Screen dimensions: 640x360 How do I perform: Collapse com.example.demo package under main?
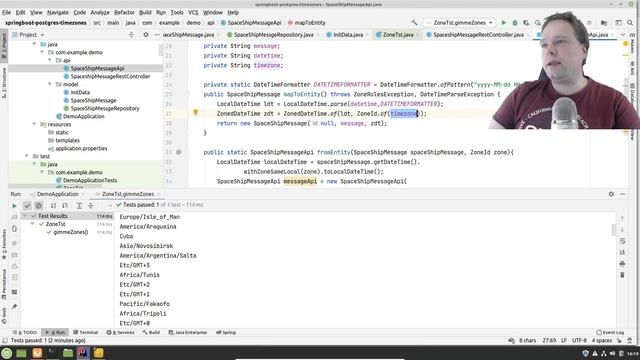click(42, 52)
